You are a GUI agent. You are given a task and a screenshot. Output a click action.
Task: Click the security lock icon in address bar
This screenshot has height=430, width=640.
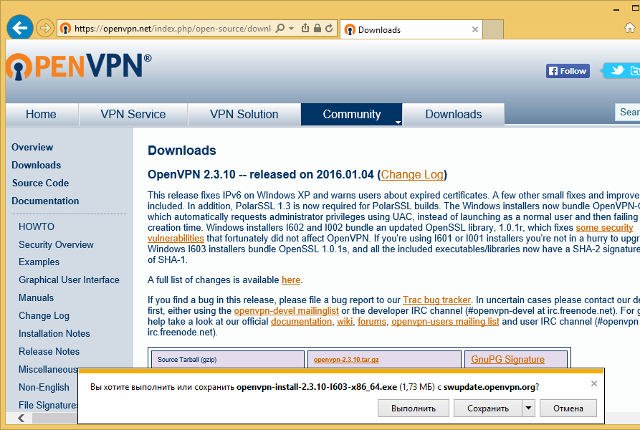click(x=317, y=28)
